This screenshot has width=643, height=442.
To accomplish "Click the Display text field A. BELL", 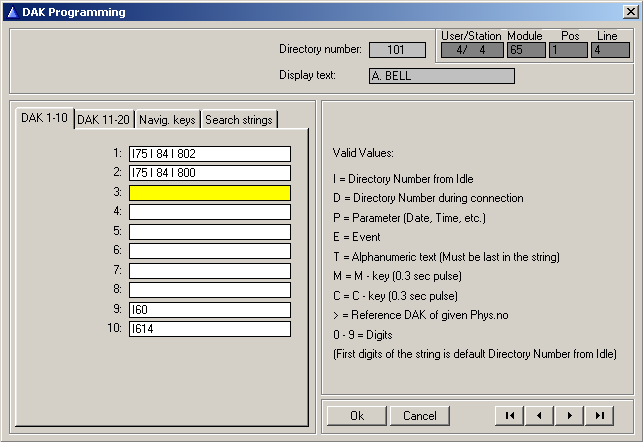I will click(441, 76).
